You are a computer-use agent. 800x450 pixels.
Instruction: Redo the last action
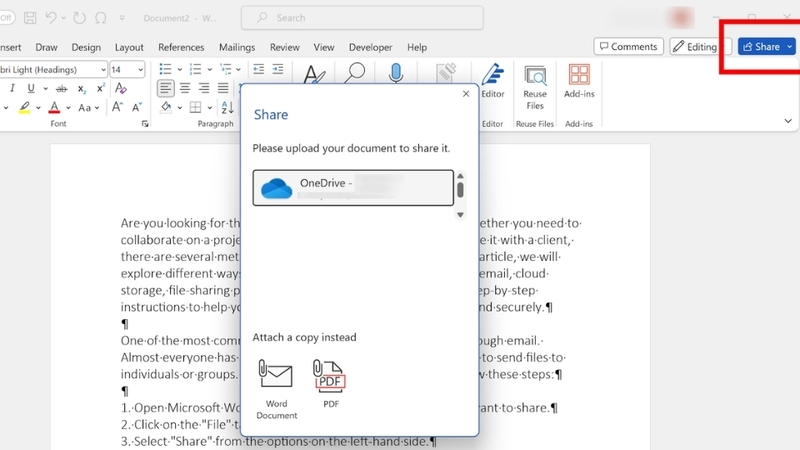[x=79, y=18]
